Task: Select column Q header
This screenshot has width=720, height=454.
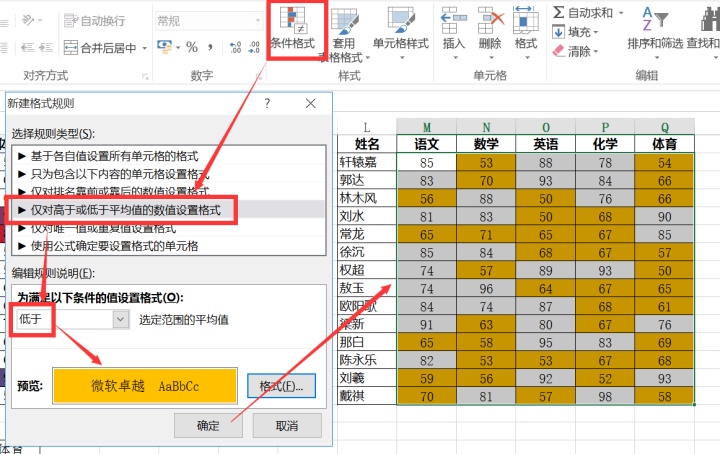Action: coord(664,127)
